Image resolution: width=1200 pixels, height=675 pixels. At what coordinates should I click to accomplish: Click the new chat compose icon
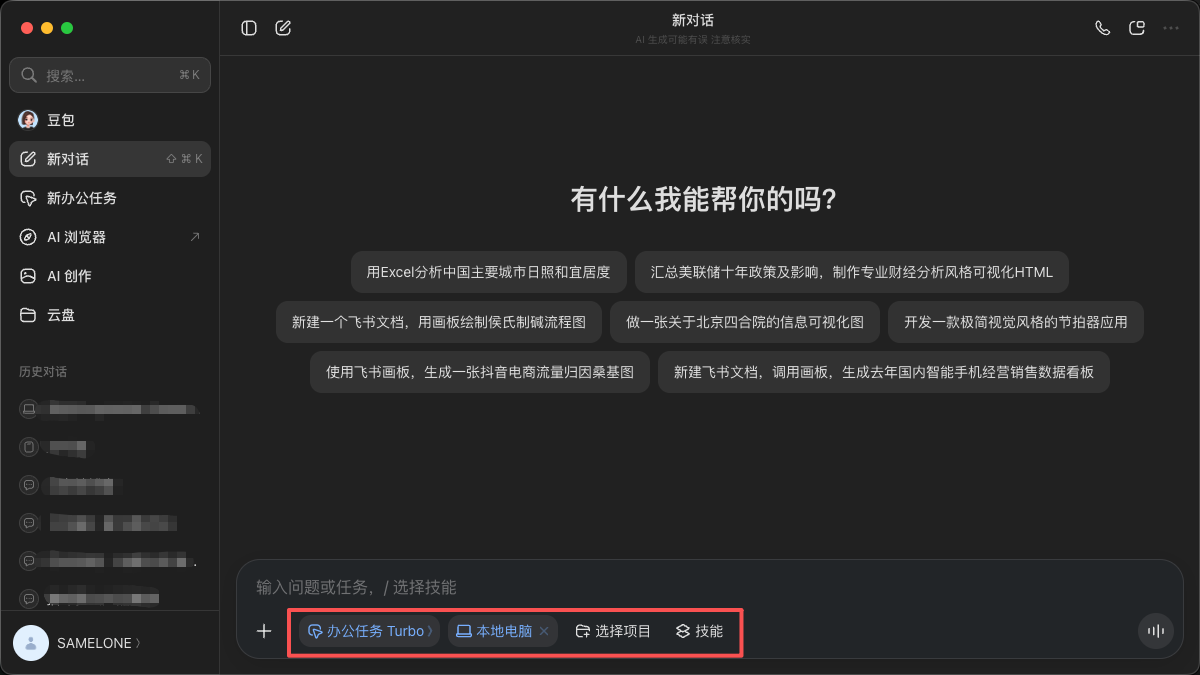[283, 28]
